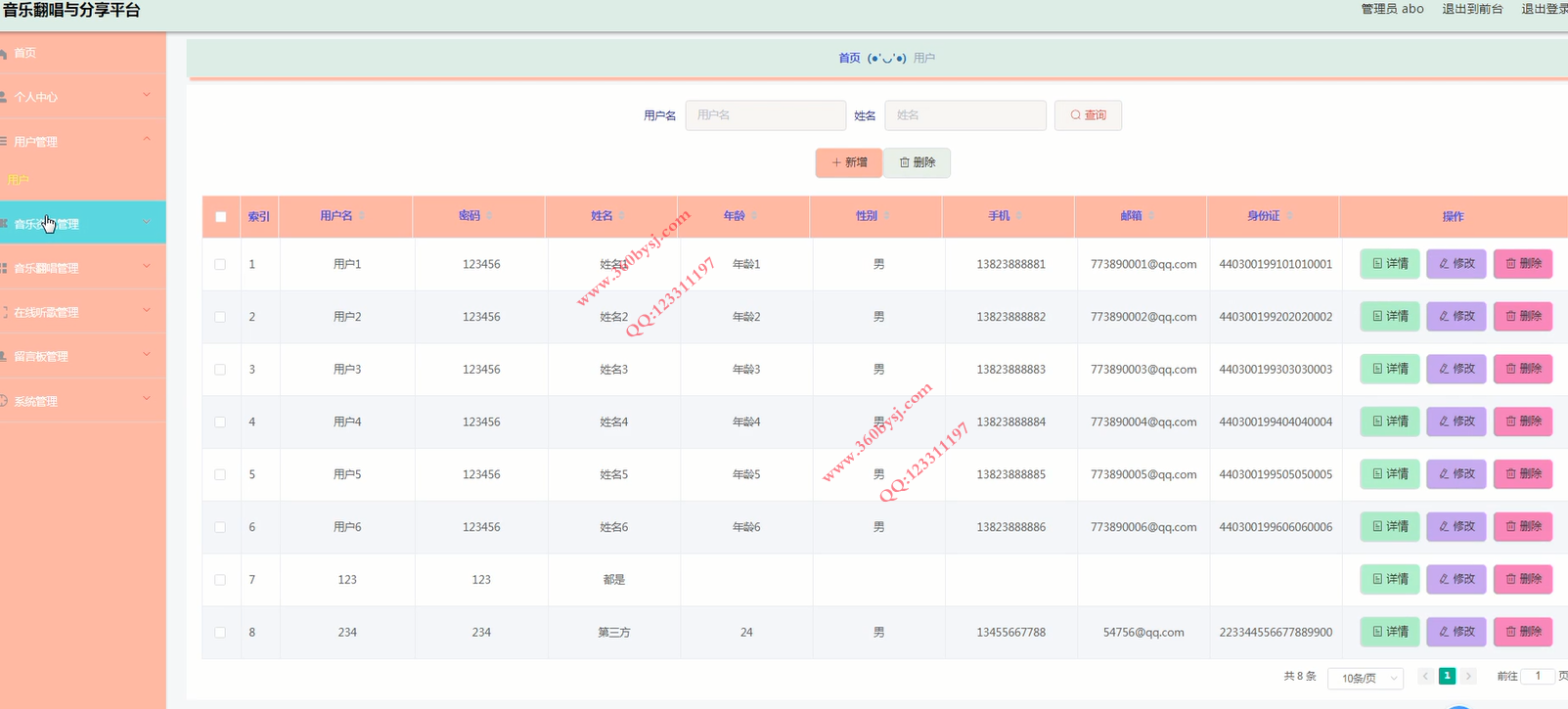Expand 个人中心 using its chevron
Viewport: 1568px width, 709px height.
pyautogui.click(x=147, y=95)
